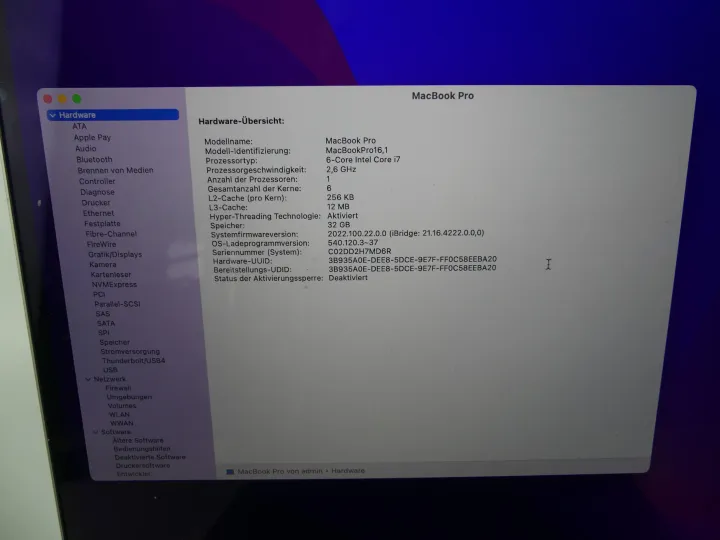Select Bedienungshilfen under Software
720x540 pixels.
(x=142, y=449)
